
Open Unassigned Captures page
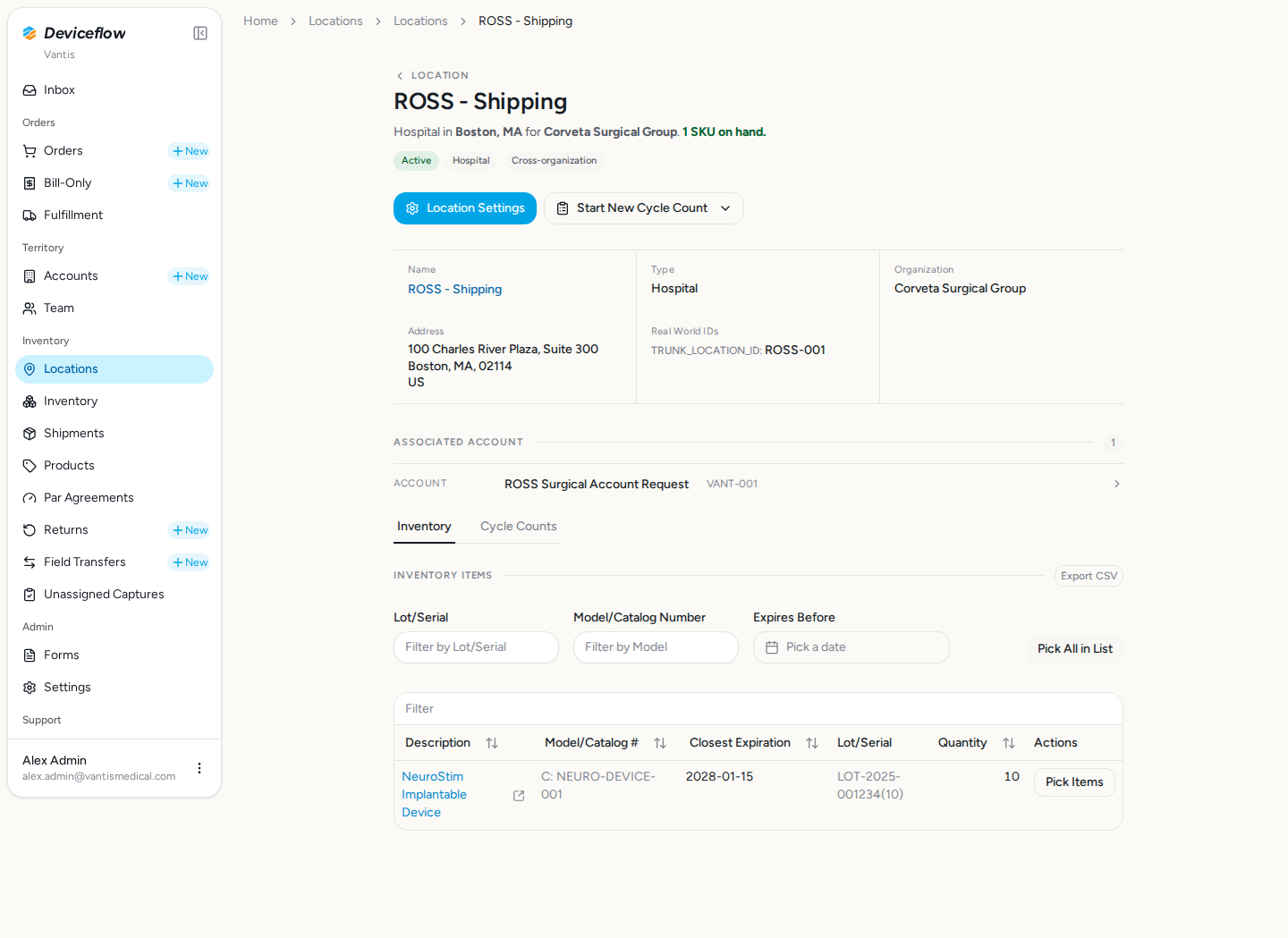[x=114, y=595]
